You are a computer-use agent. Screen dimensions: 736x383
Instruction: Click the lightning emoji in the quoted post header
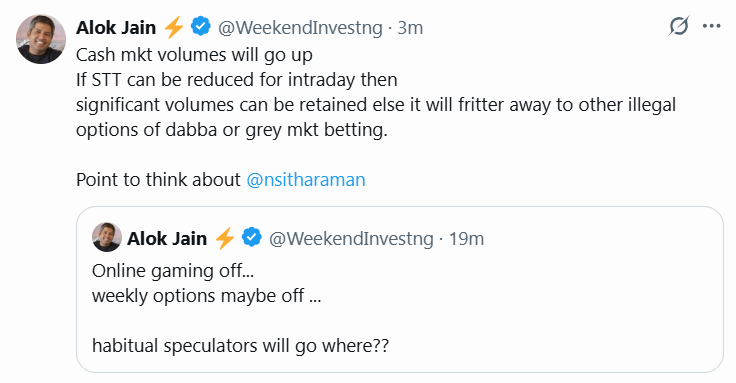(225, 238)
